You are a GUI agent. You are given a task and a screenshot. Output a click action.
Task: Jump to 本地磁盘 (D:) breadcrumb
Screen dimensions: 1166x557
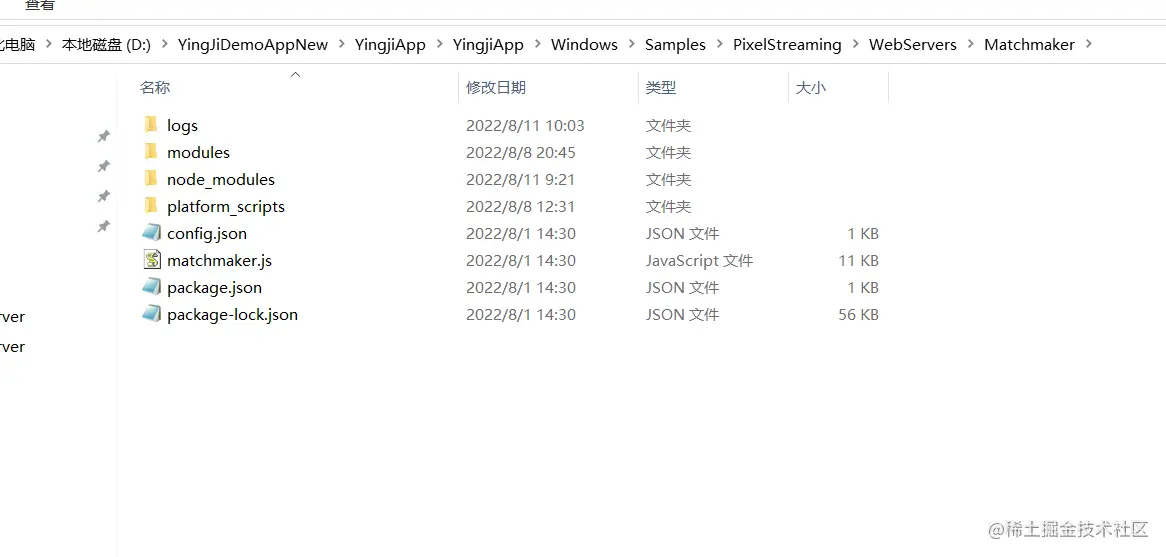tap(106, 44)
